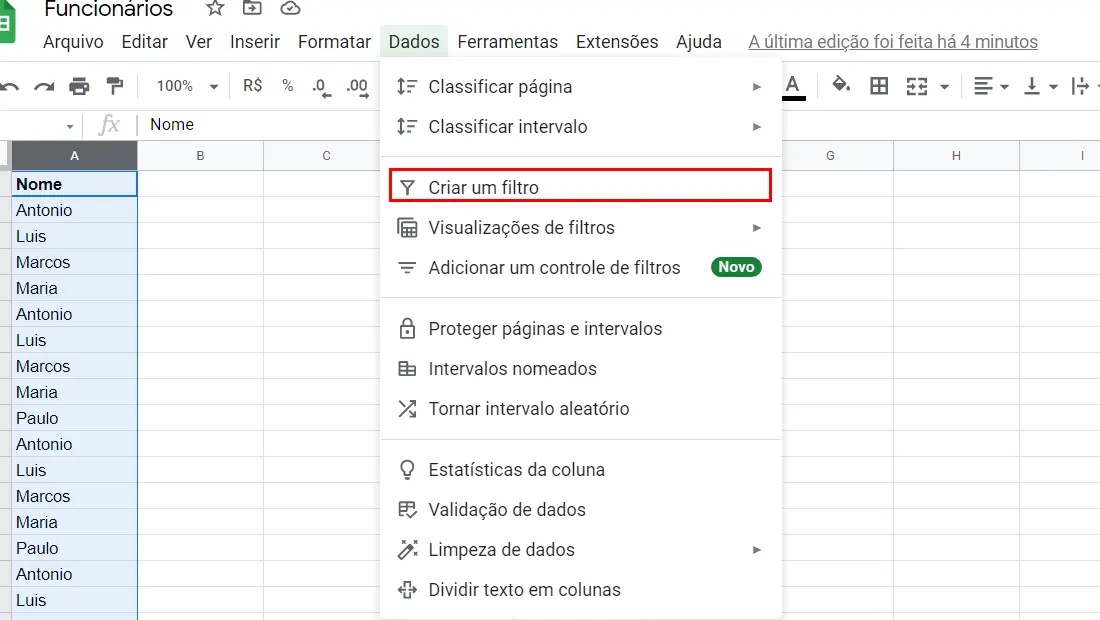Choose Tornar intervalo aleatório

tap(581, 409)
